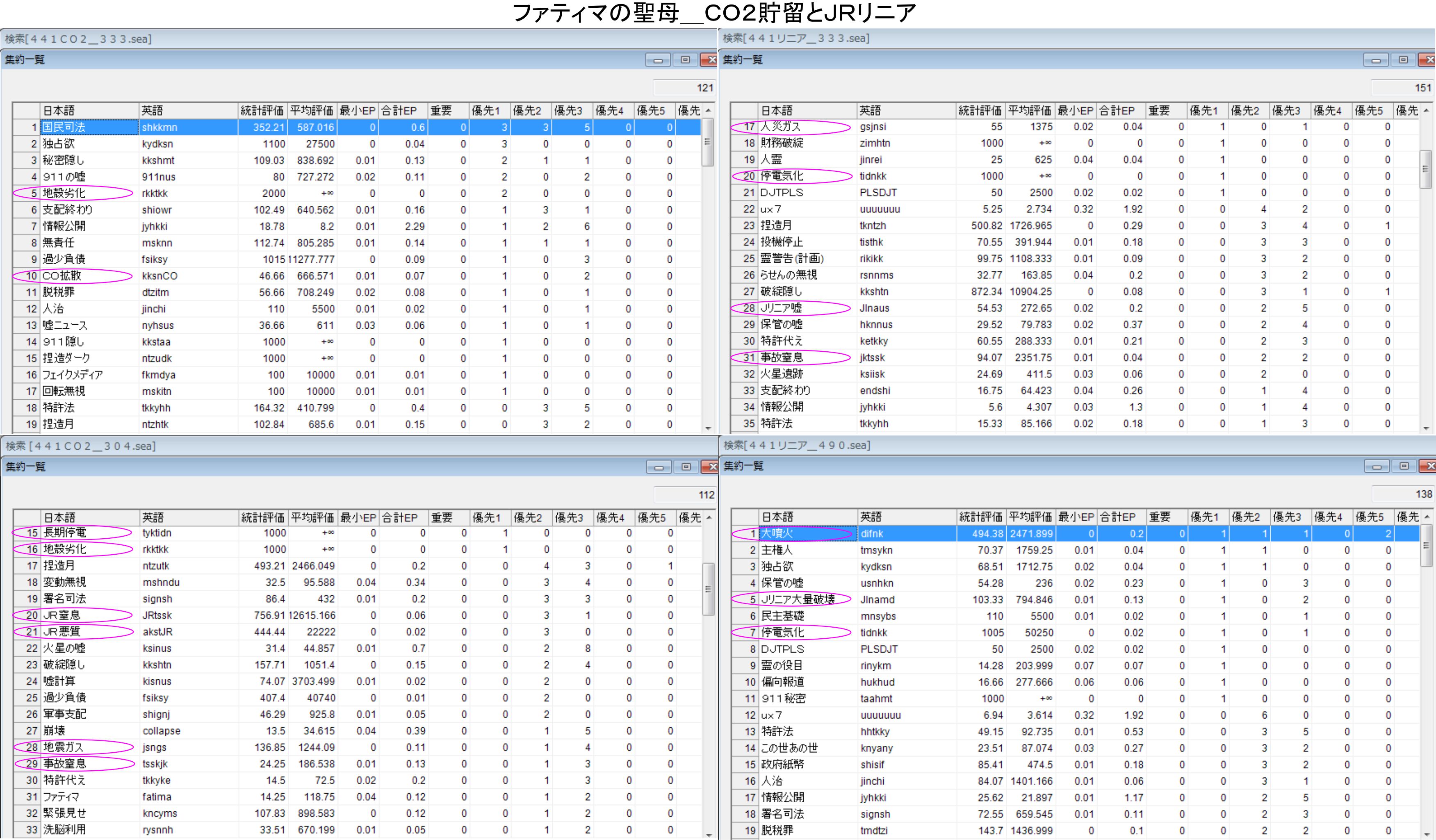Viewport: 1436px width, 840px height.
Task: Close the bottom-left 集約一覧 window
Action: pyautogui.click(x=711, y=467)
